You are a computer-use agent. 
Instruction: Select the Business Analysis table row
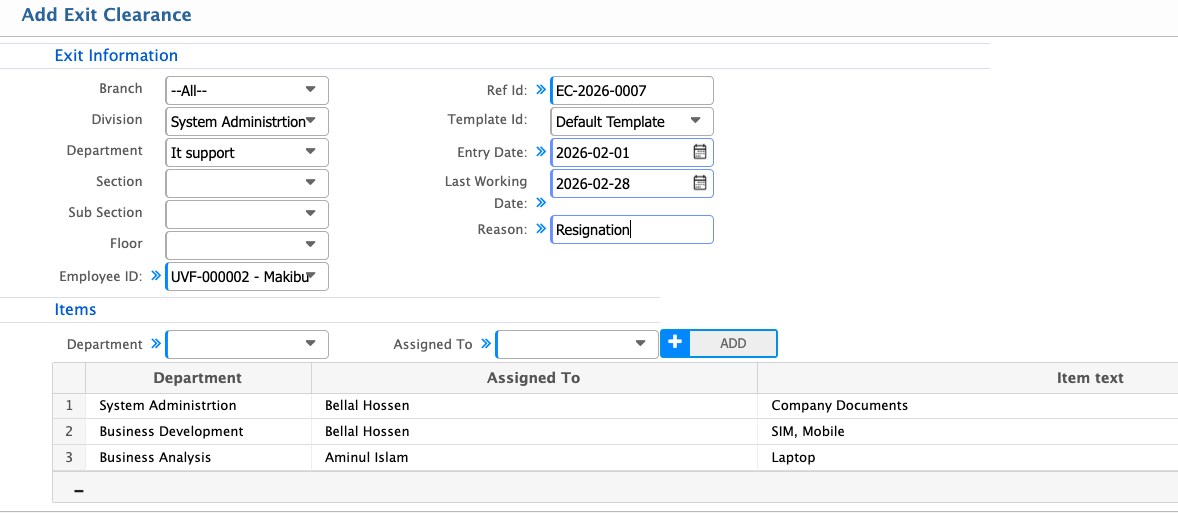click(x=155, y=457)
